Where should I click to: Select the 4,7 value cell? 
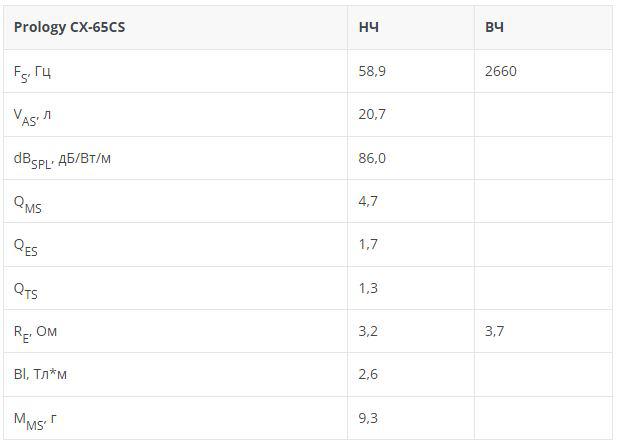[368, 201]
